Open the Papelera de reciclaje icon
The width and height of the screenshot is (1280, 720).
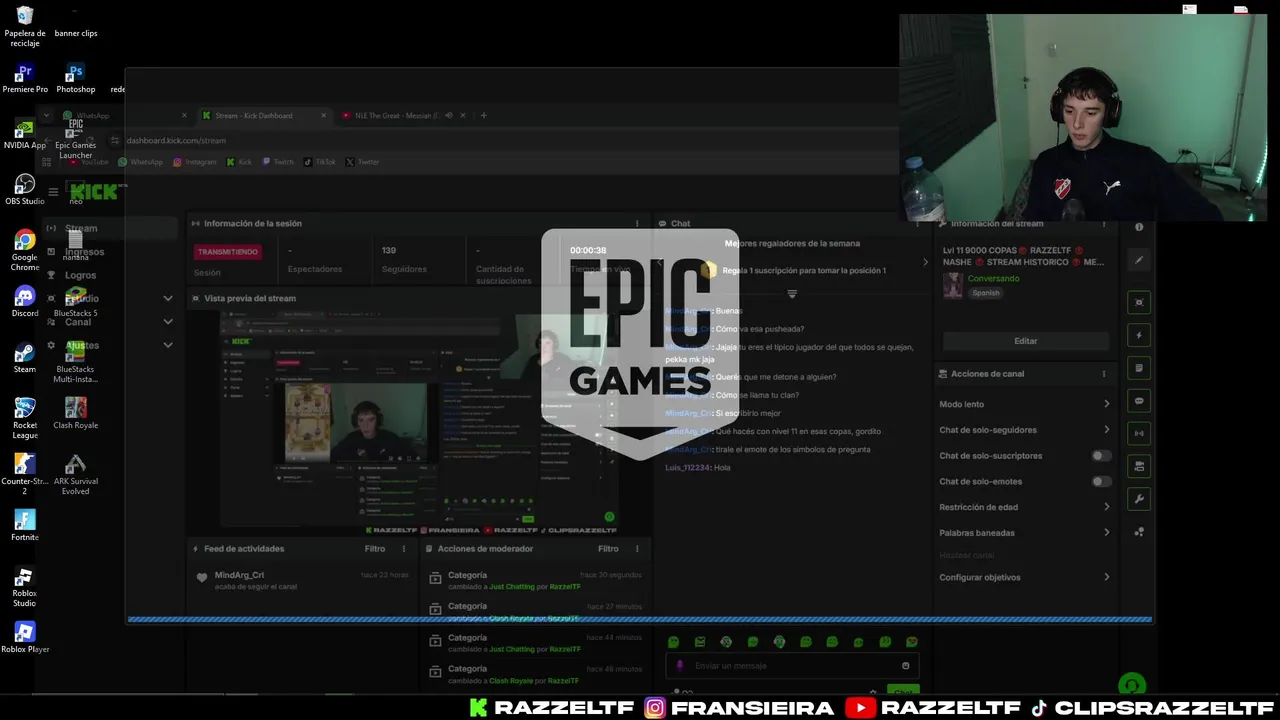coord(25,27)
